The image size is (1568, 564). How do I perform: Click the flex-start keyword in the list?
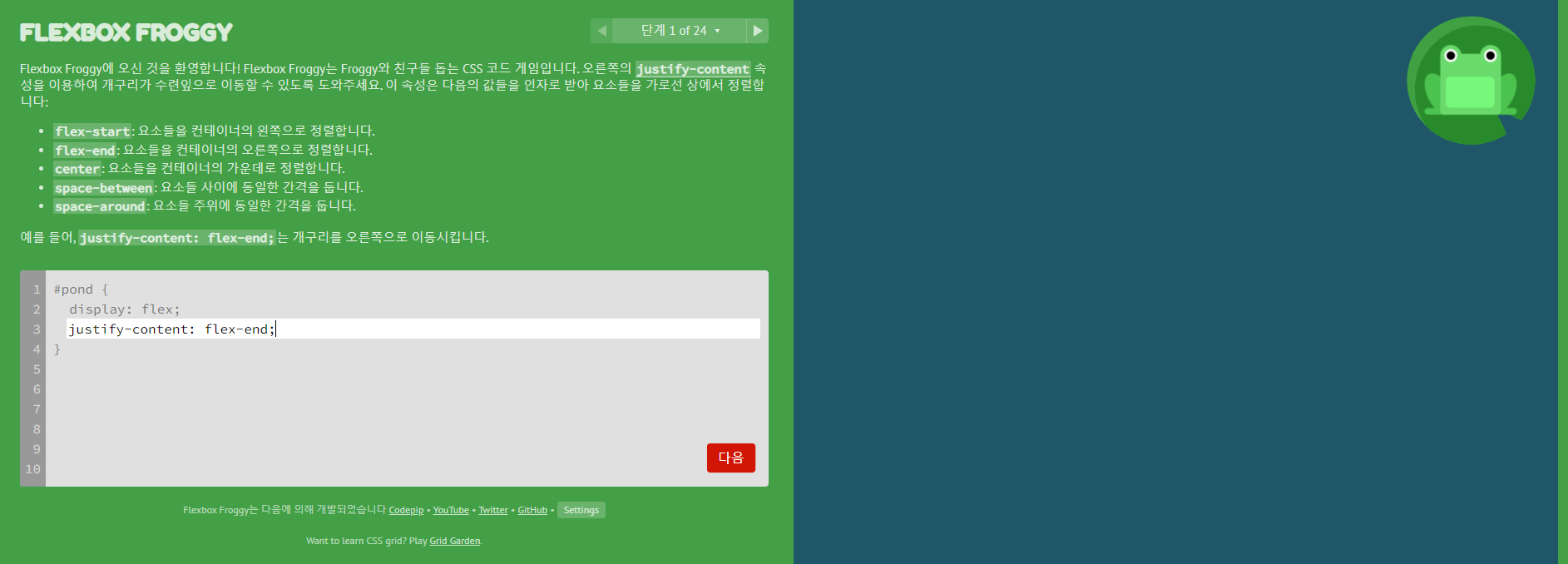tap(92, 131)
